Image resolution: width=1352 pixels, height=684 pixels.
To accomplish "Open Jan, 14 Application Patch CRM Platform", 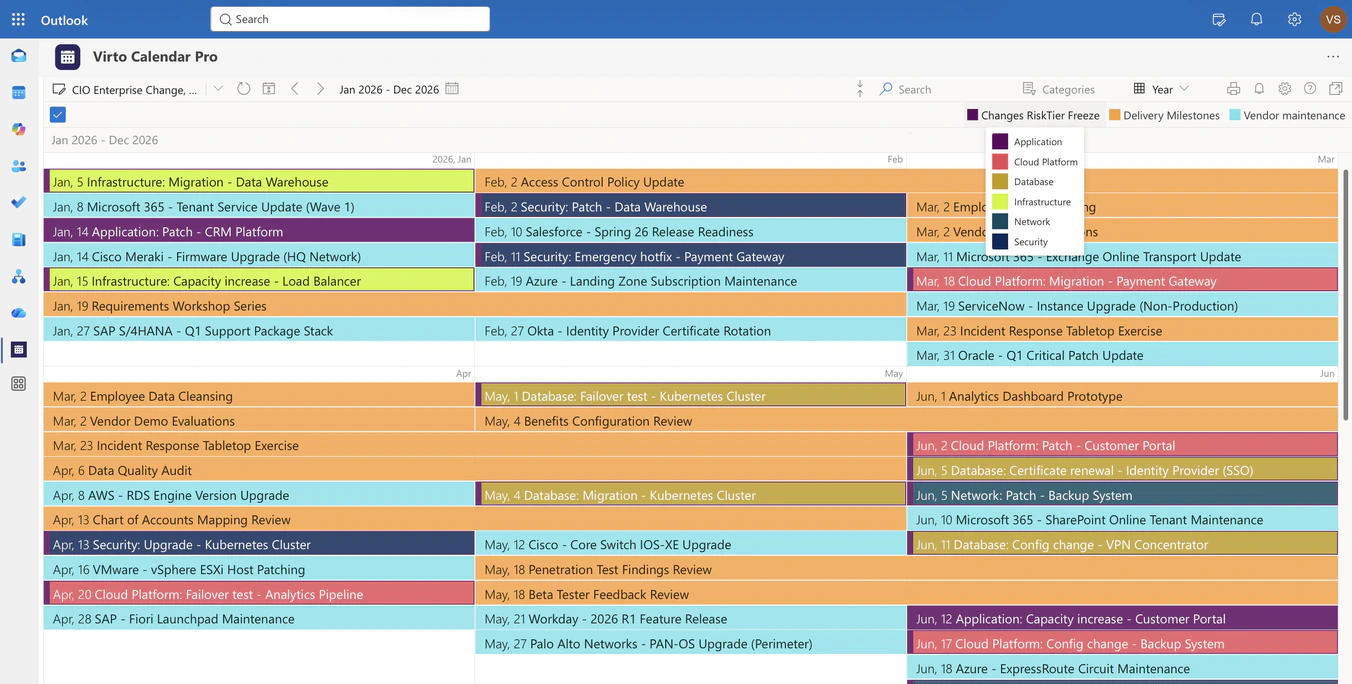I will point(259,232).
